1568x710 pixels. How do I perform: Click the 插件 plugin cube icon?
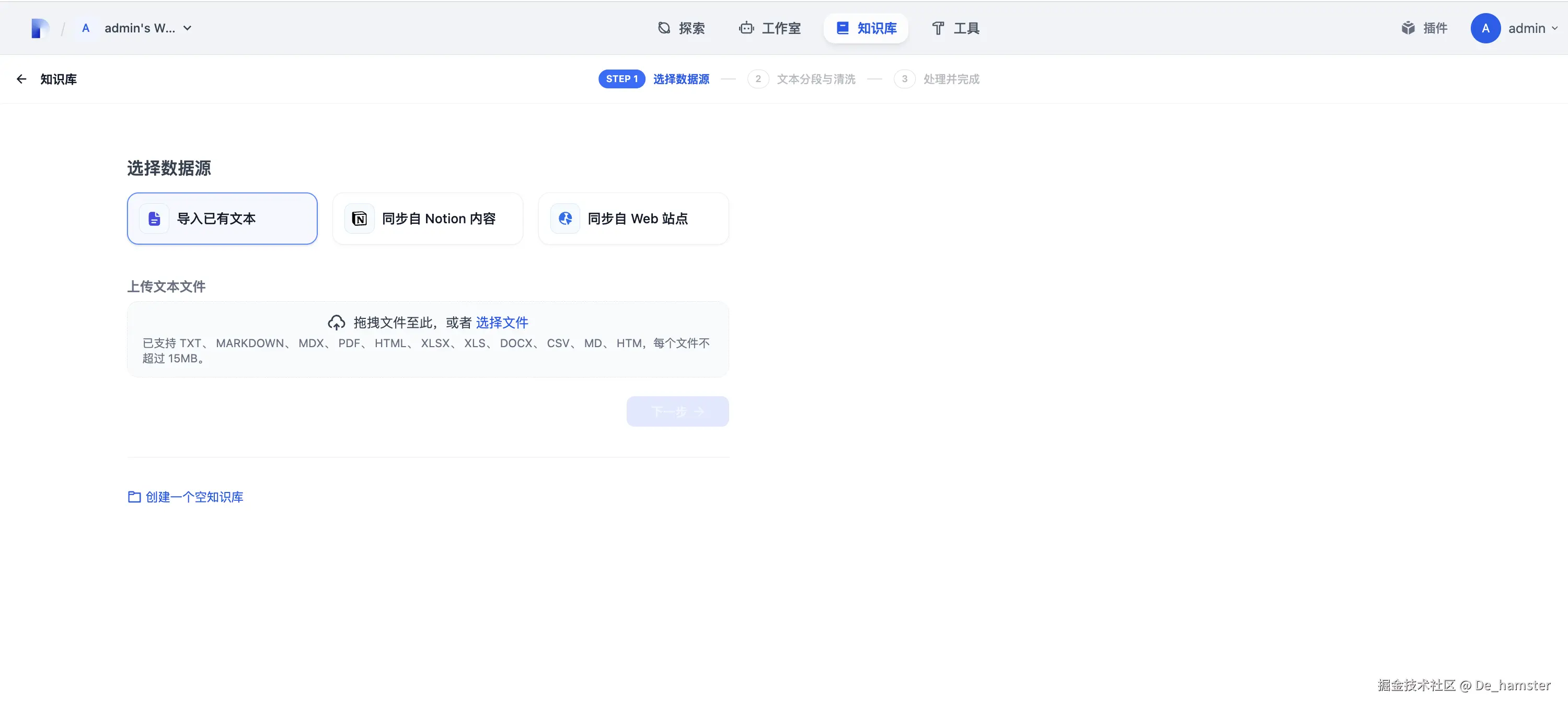pyautogui.click(x=1408, y=28)
